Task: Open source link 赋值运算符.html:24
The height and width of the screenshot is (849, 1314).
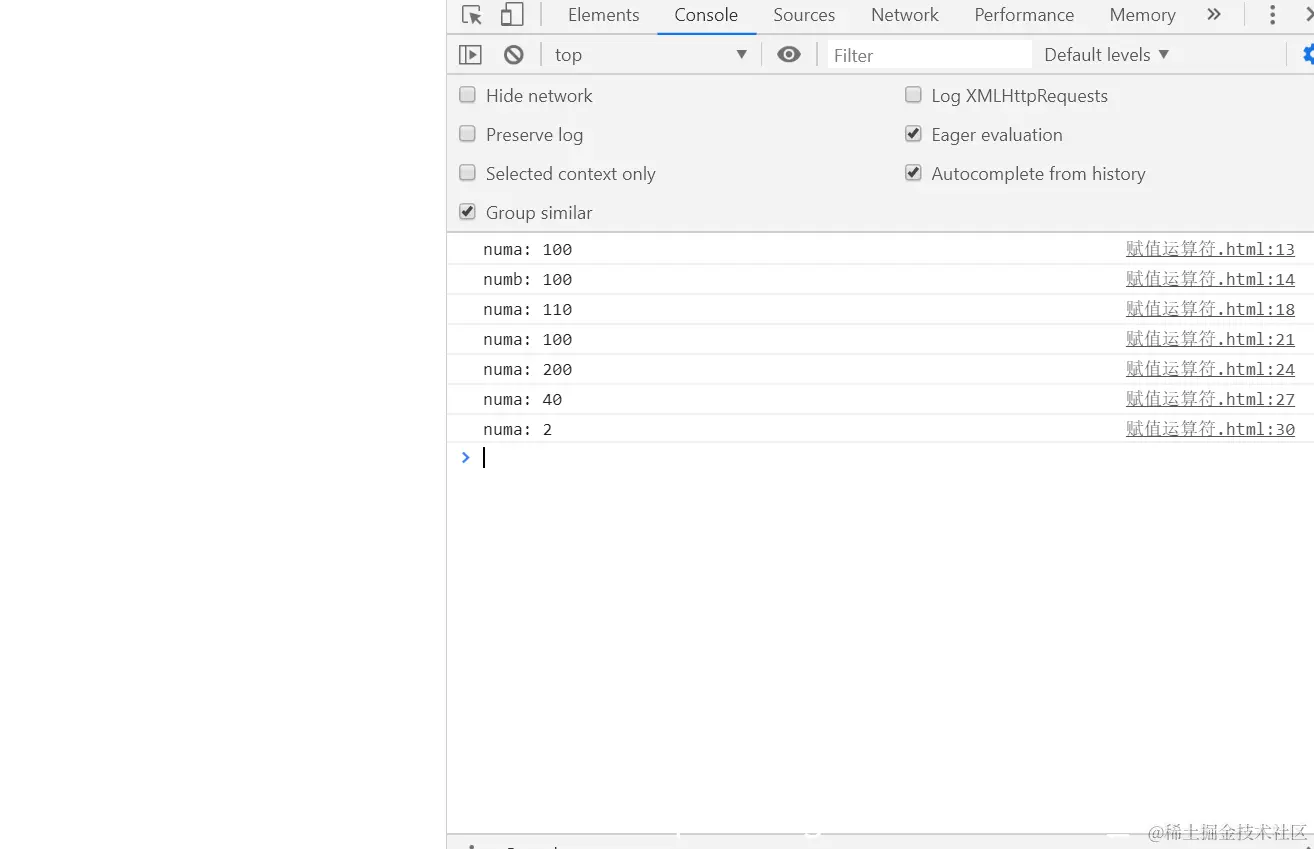Action: pos(1210,369)
